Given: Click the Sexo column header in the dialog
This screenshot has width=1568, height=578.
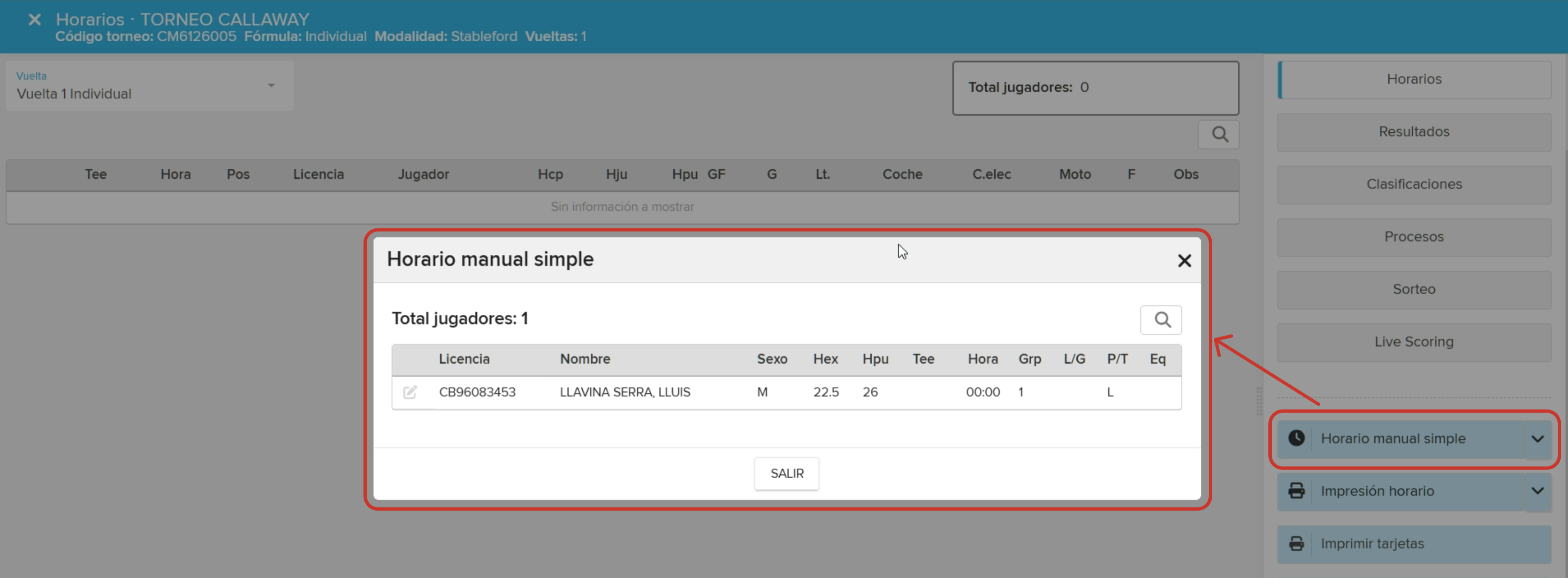Looking at the screenshot, I should coord(772,359).
